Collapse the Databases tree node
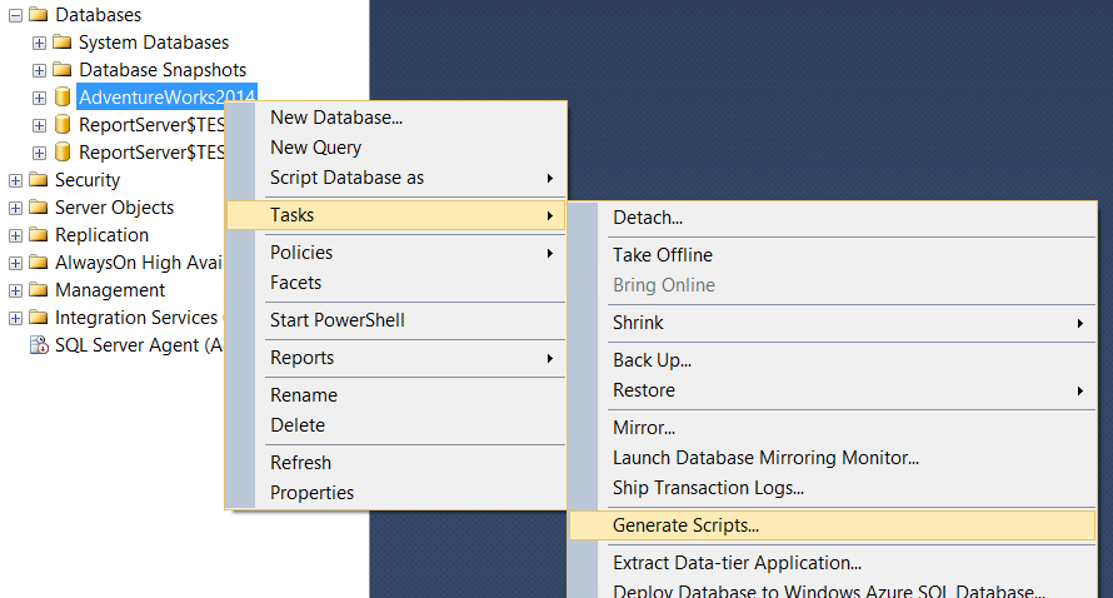The image size is (1113, 598). (15, 15)
